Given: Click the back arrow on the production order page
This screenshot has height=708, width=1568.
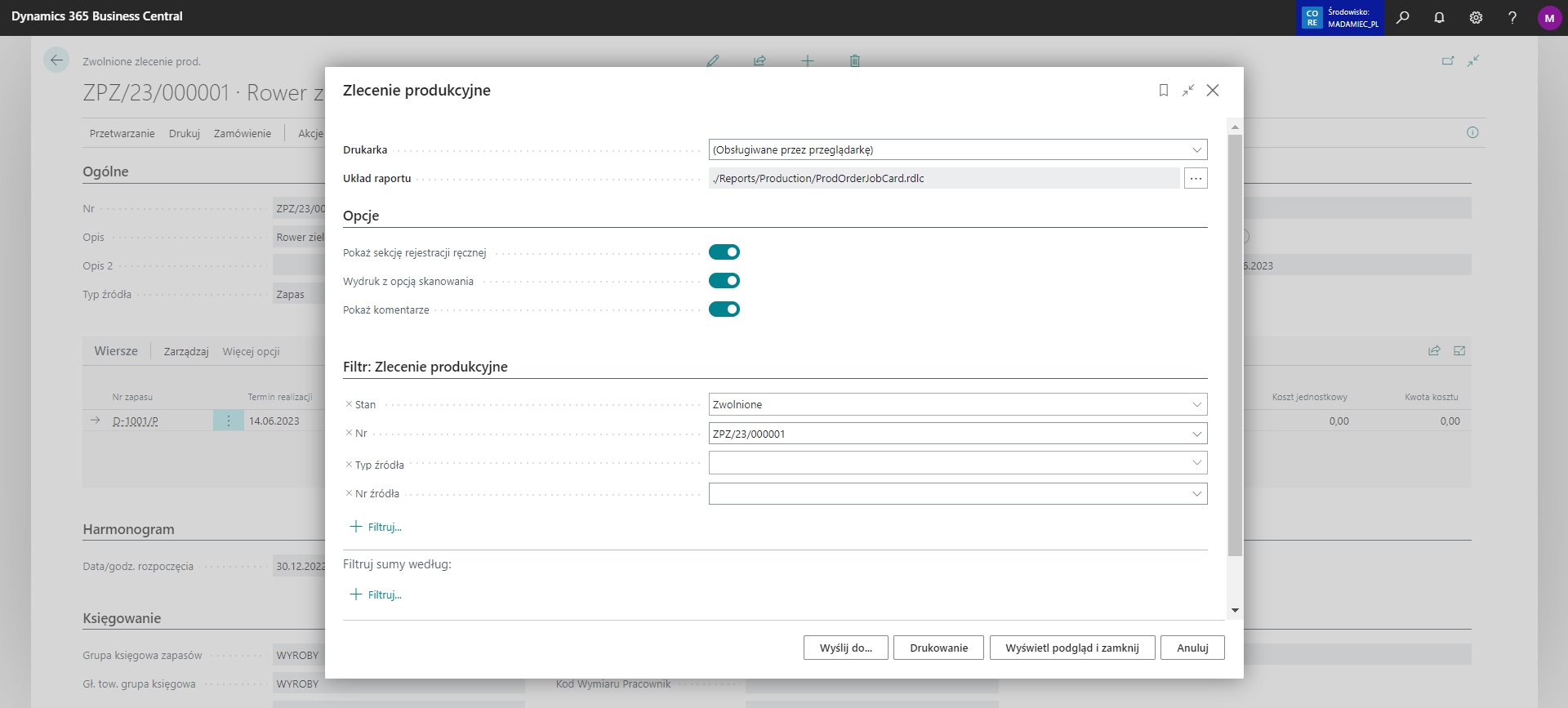Looking at the screenshot, I should point(56,60).
